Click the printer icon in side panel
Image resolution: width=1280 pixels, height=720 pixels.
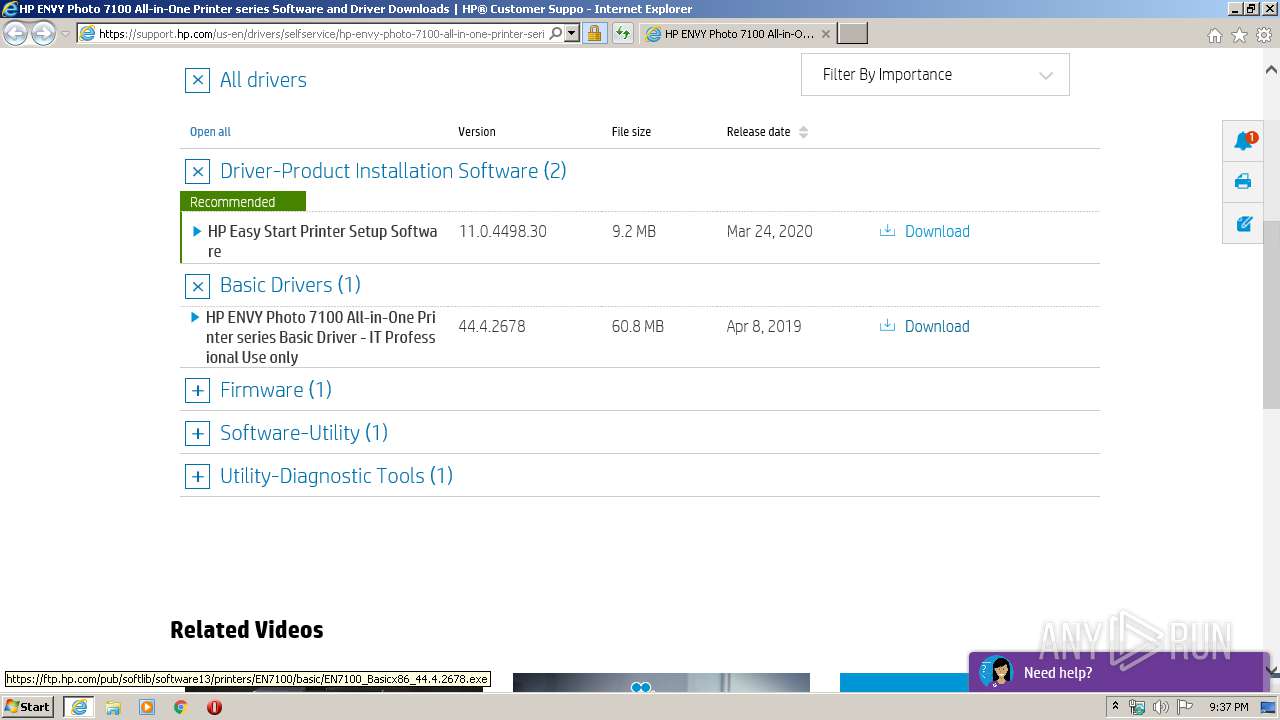tap(1243, 182)
